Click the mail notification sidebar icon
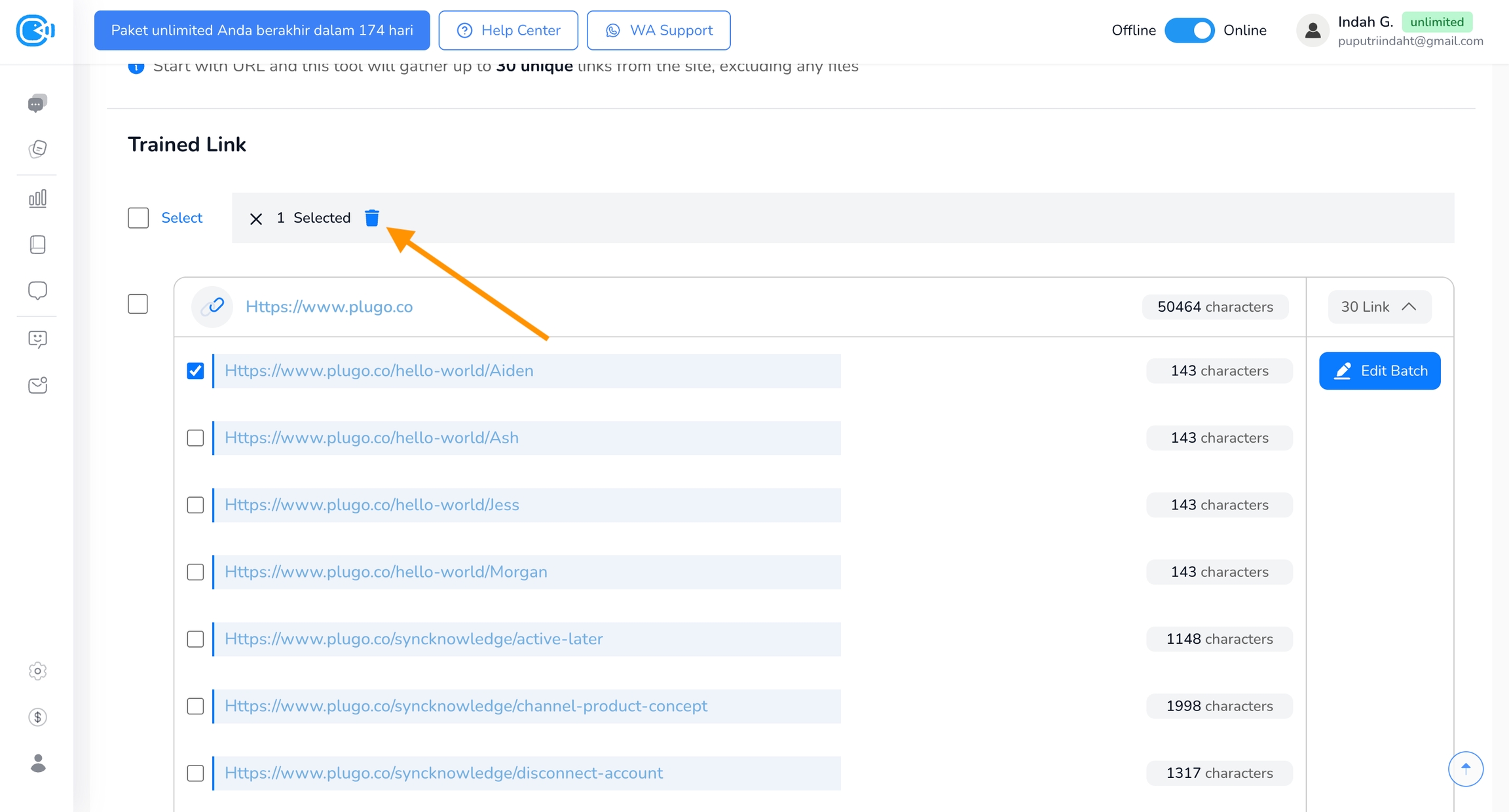 pyautogui.click(x=37, y=385)
